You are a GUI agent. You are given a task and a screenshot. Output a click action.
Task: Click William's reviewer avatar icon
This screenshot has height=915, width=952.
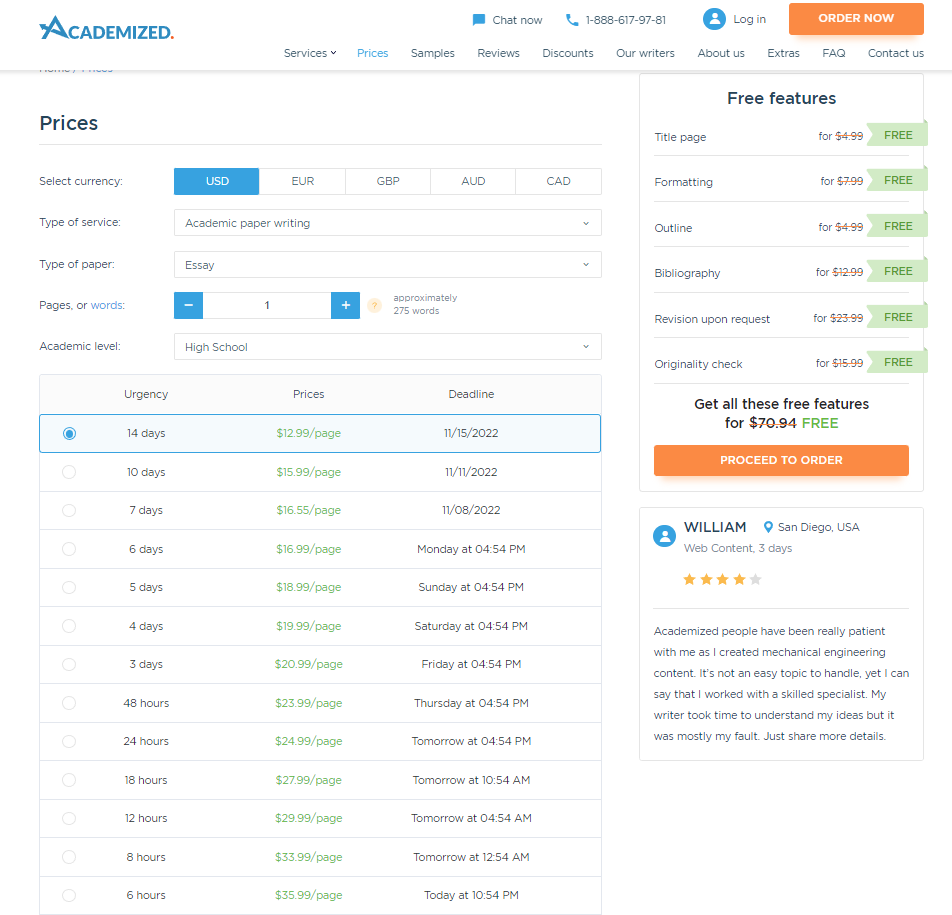tap(664, 536)
